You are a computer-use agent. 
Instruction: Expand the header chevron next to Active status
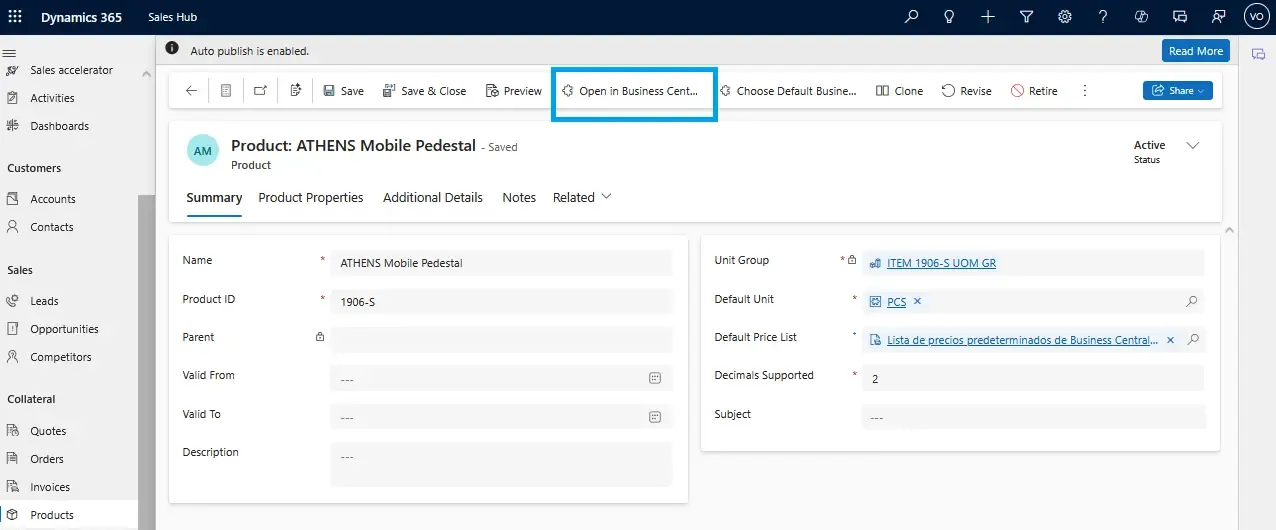tap(1192, 146)
